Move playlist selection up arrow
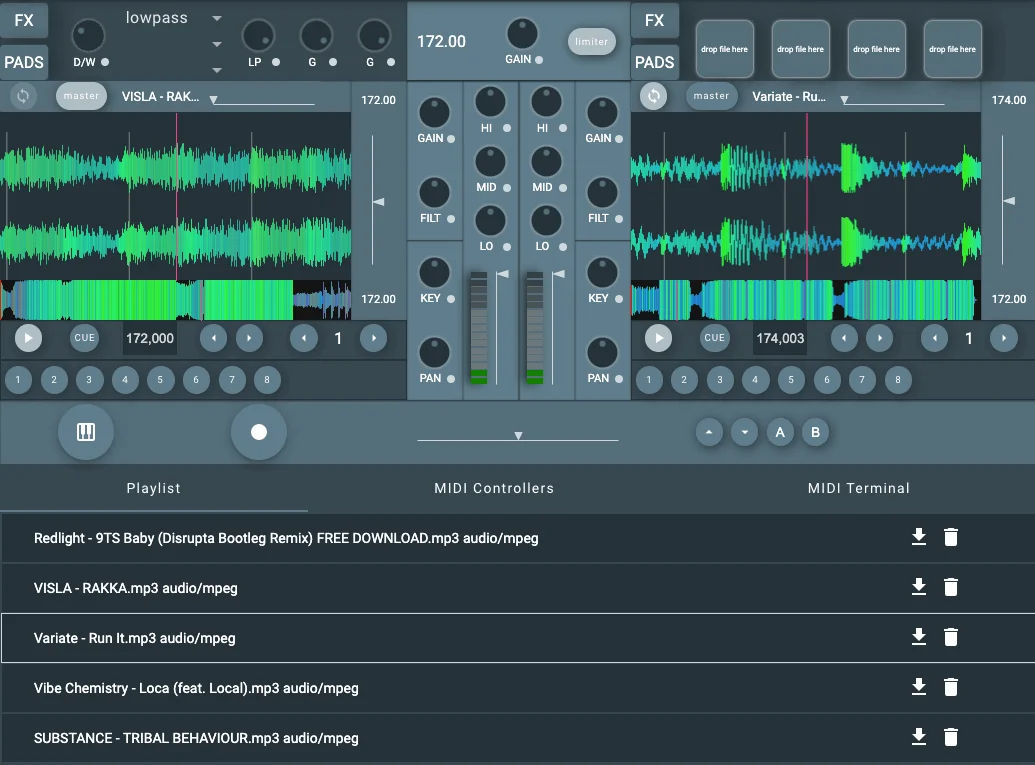Viewport: 1035px width, 765px height. click(709, 432)
